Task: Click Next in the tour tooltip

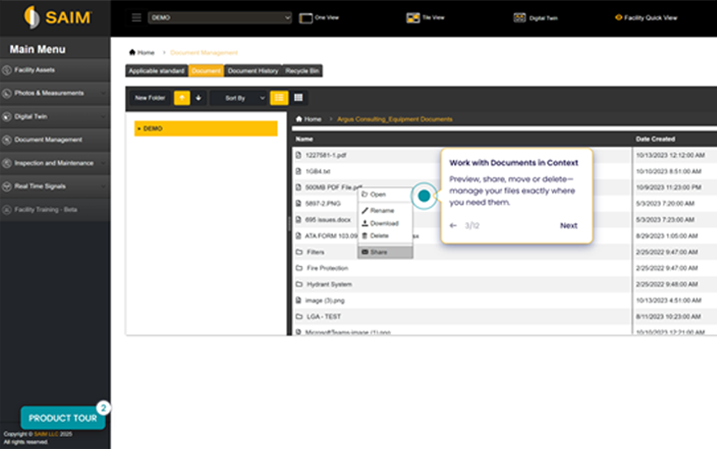Action: (x=568, y=226)
